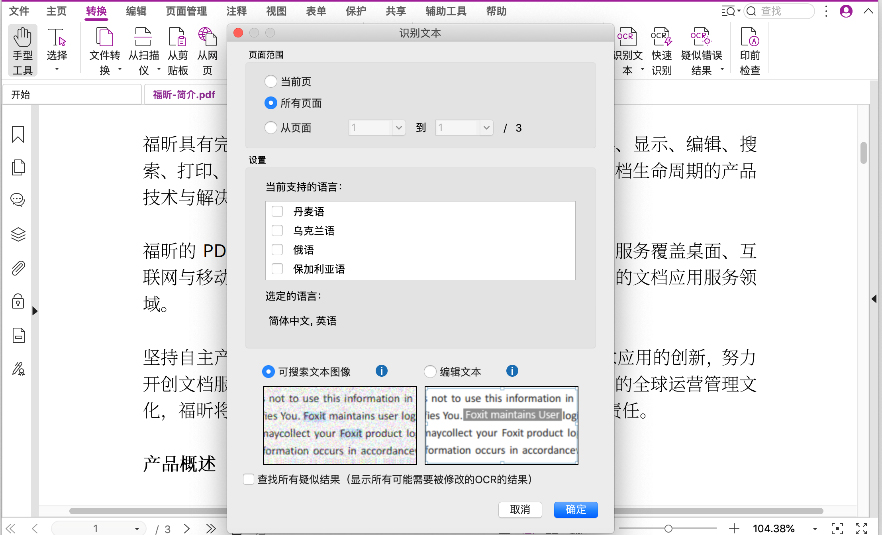Click the Quick OCR (快速识别) icon
882x535 pixels.
661,50
